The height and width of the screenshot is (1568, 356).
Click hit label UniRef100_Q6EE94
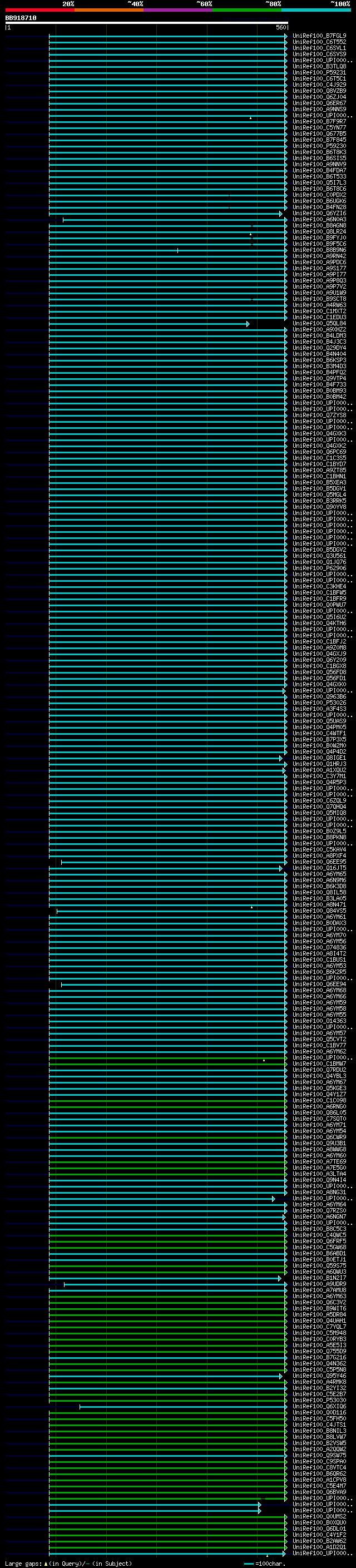click(x=319, y=985)
